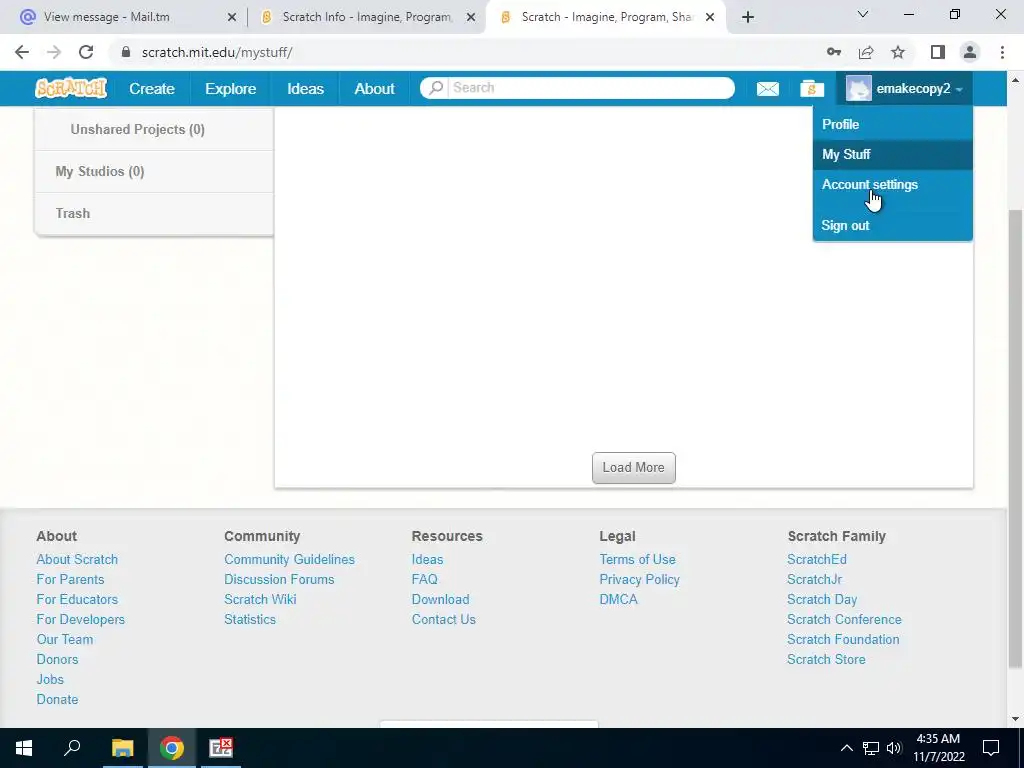Open Download footer link
Viewport: 1024px width, 768px height.
[440, 600]
